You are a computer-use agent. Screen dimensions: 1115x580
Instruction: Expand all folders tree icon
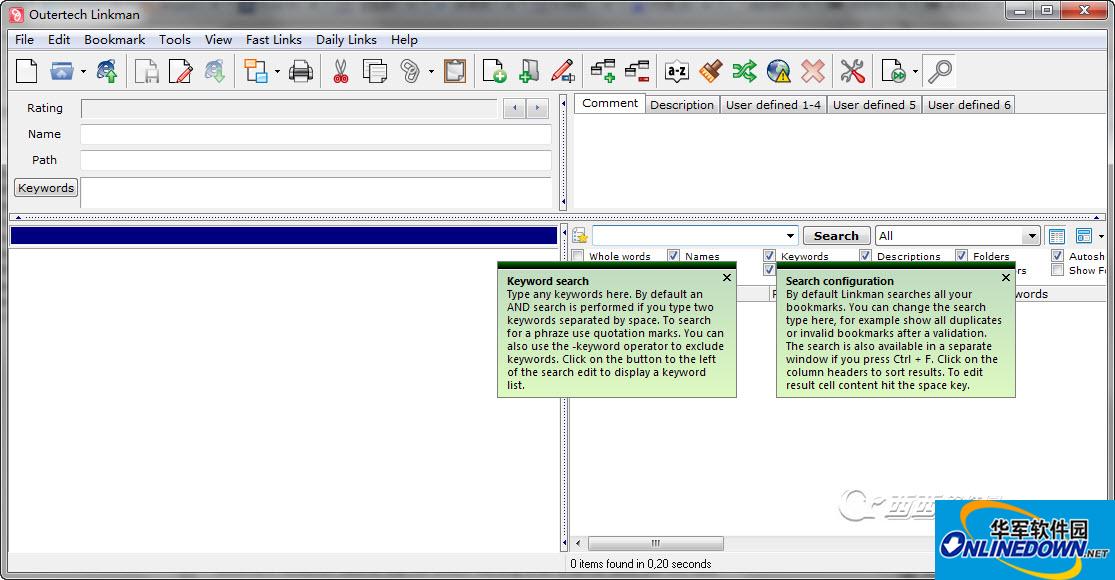click(x=602, y=71)
